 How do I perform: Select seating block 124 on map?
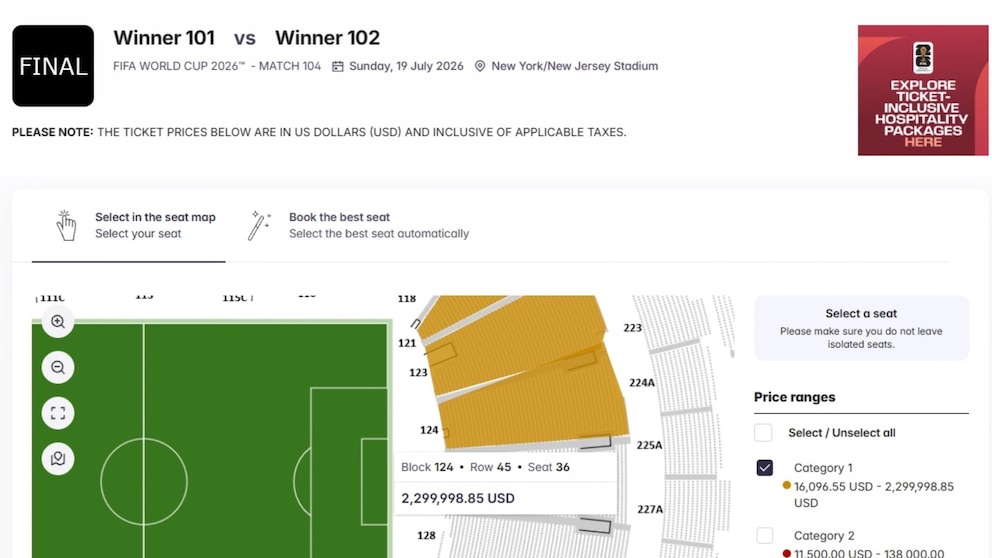[530, 405]
